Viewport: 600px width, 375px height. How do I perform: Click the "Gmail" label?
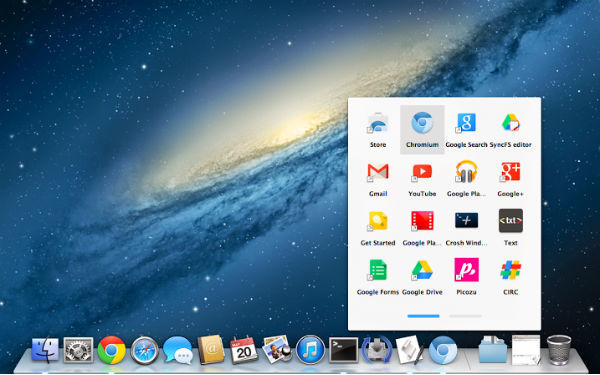(x=378, y=194)
